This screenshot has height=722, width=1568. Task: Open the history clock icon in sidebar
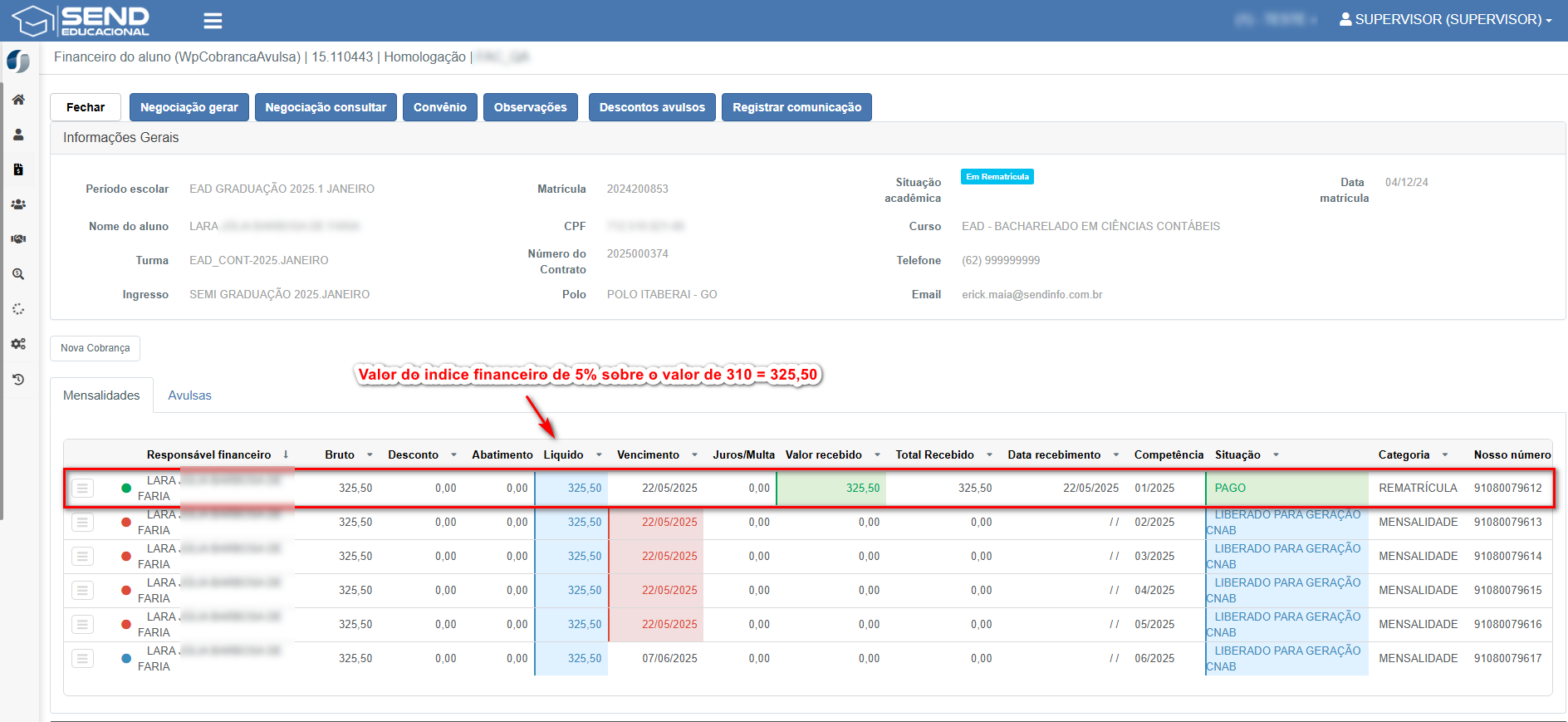coord(18,380)
